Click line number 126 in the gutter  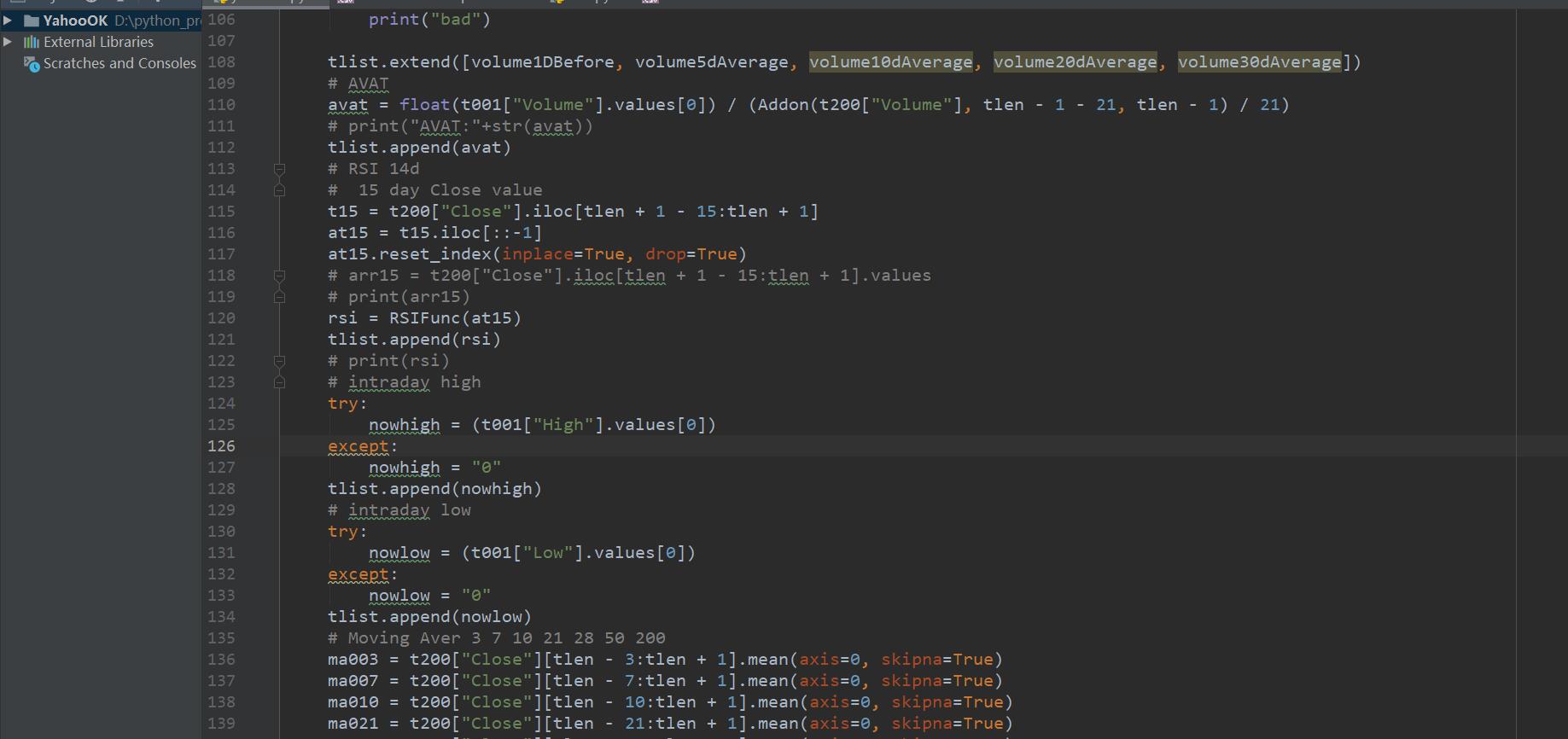click(221, 446)
